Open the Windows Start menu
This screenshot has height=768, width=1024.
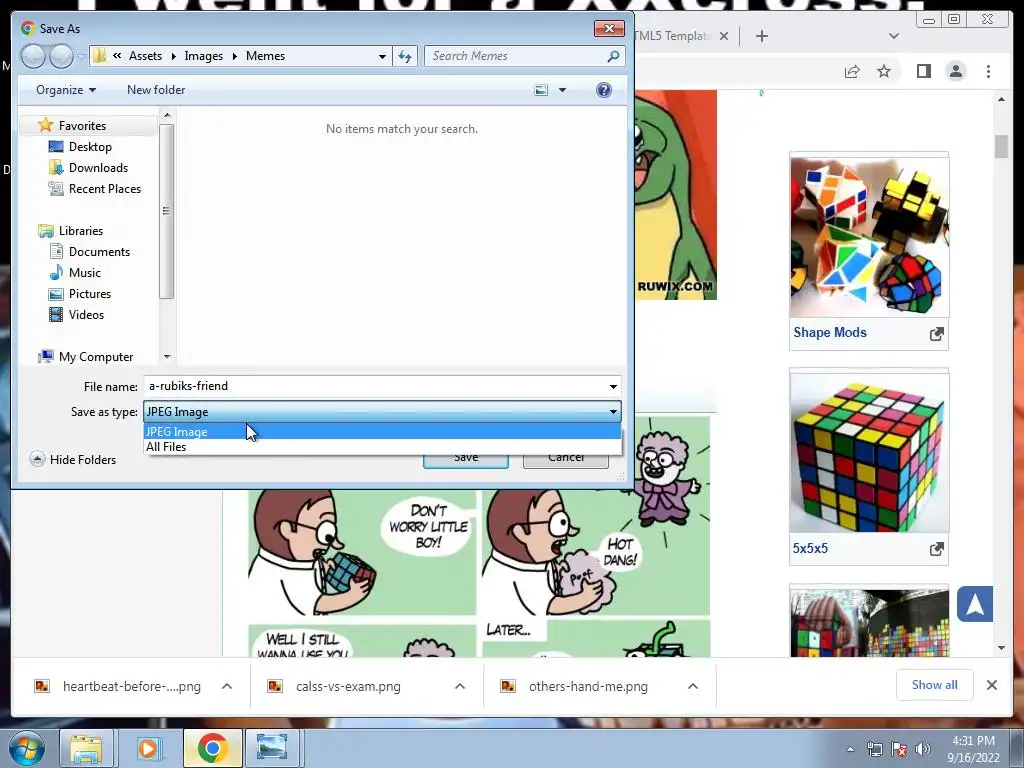[26, 748]
